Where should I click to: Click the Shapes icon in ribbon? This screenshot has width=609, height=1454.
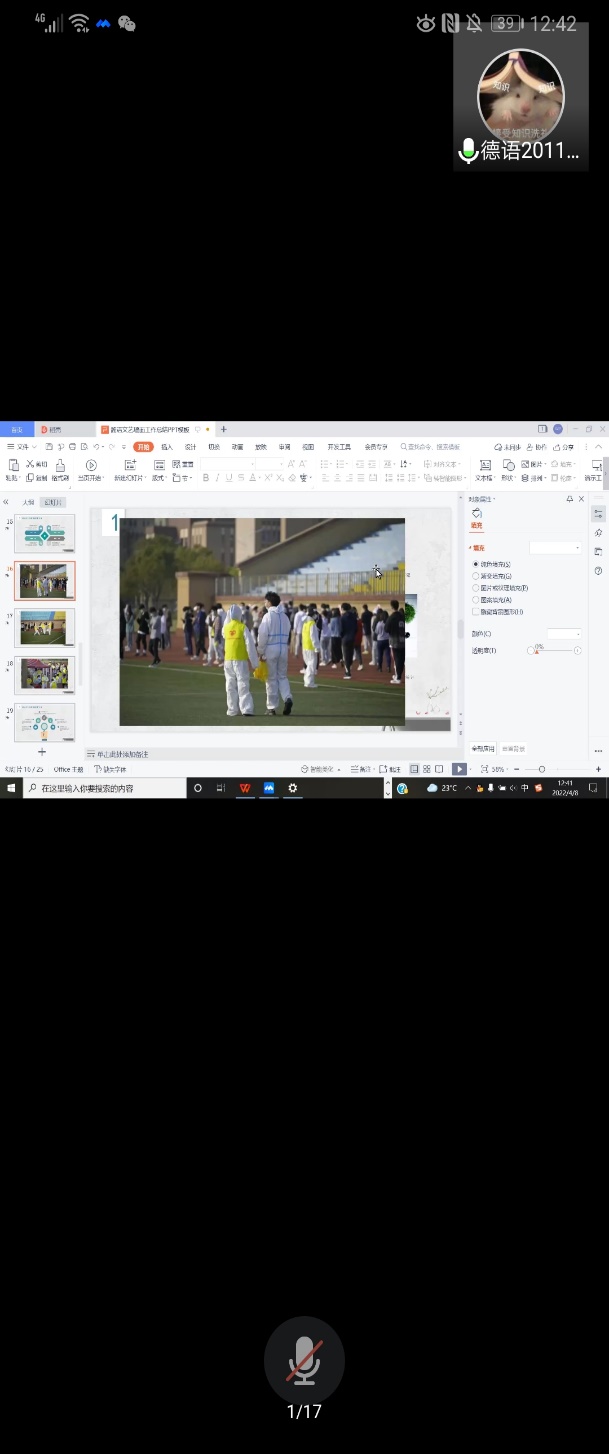click(509, 466)
